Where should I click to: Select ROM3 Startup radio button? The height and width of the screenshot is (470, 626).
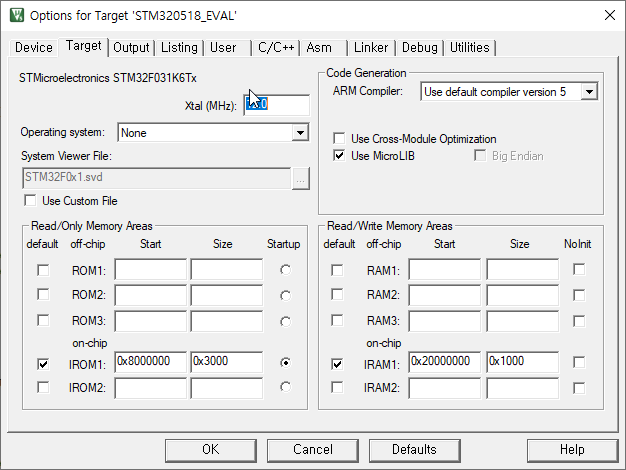285,321
